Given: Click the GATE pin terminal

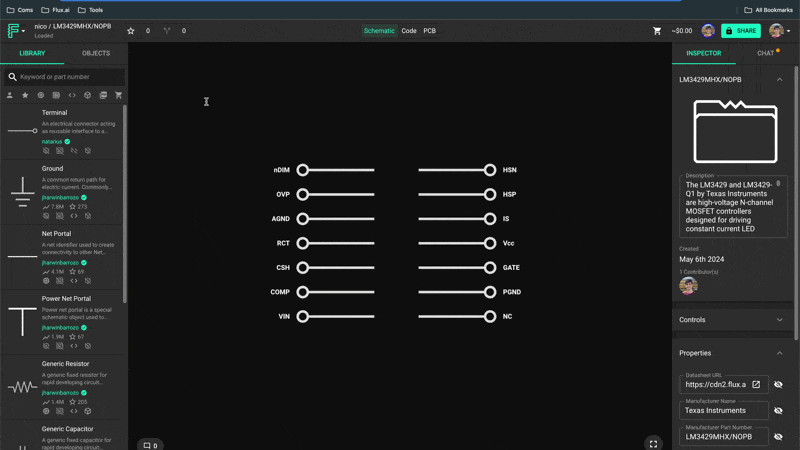Looking at the screenshot, I should pos(490,267).
